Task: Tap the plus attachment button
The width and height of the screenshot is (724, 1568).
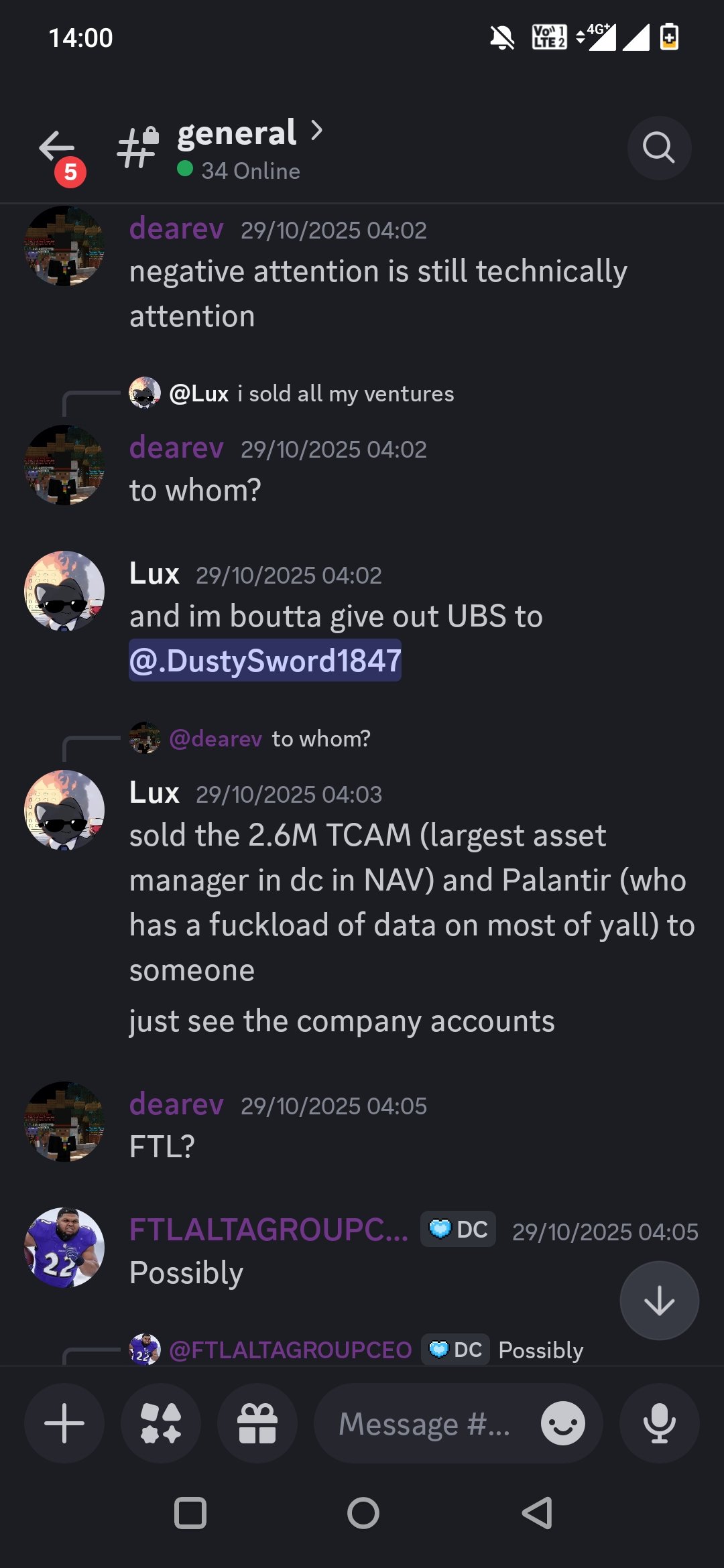Action: tap(64, 1423)
